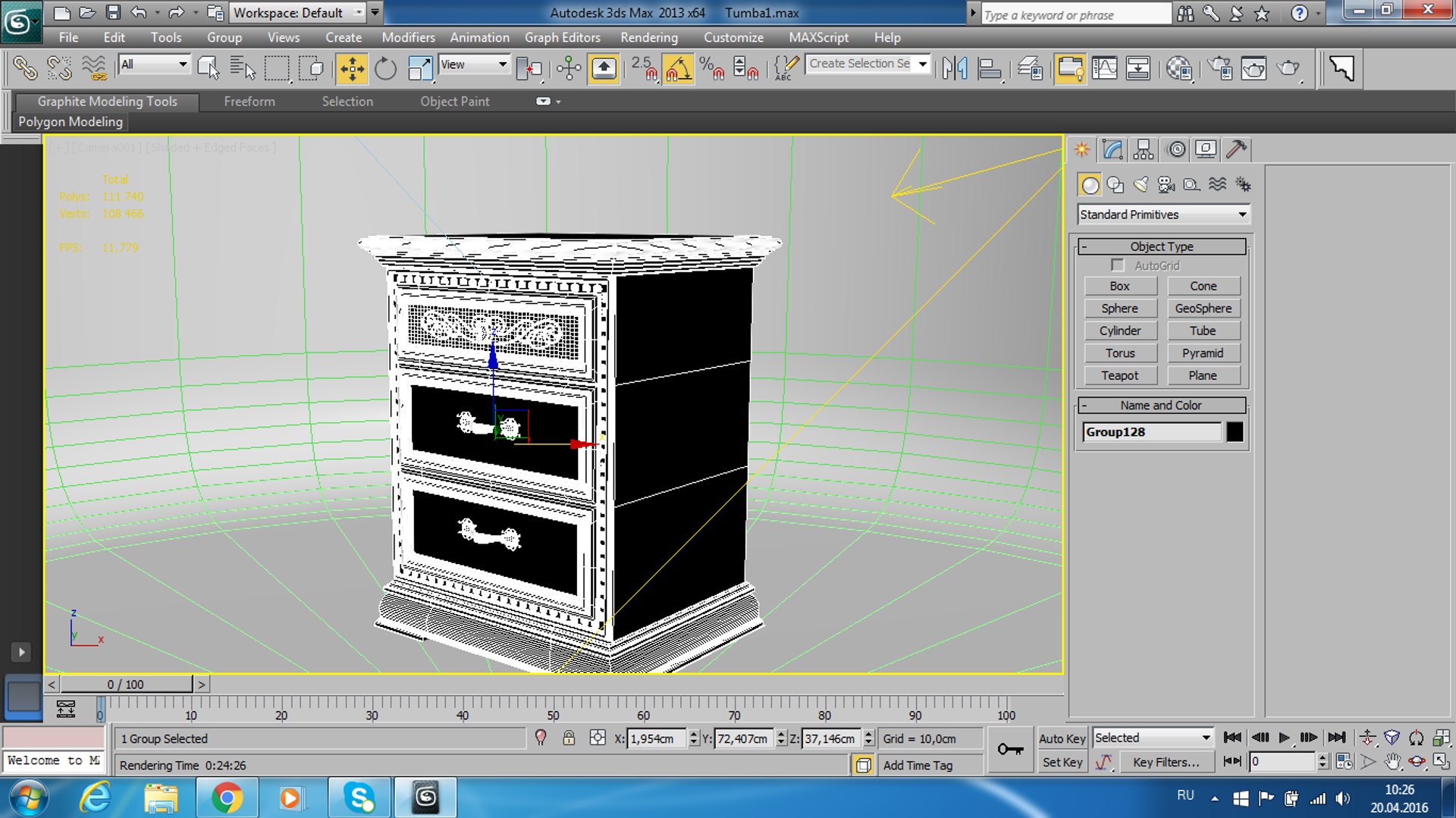Viewport: 1456px width, 818px height.
Task: Open Curve Editor from toolbar
Action: (1104, 68)
